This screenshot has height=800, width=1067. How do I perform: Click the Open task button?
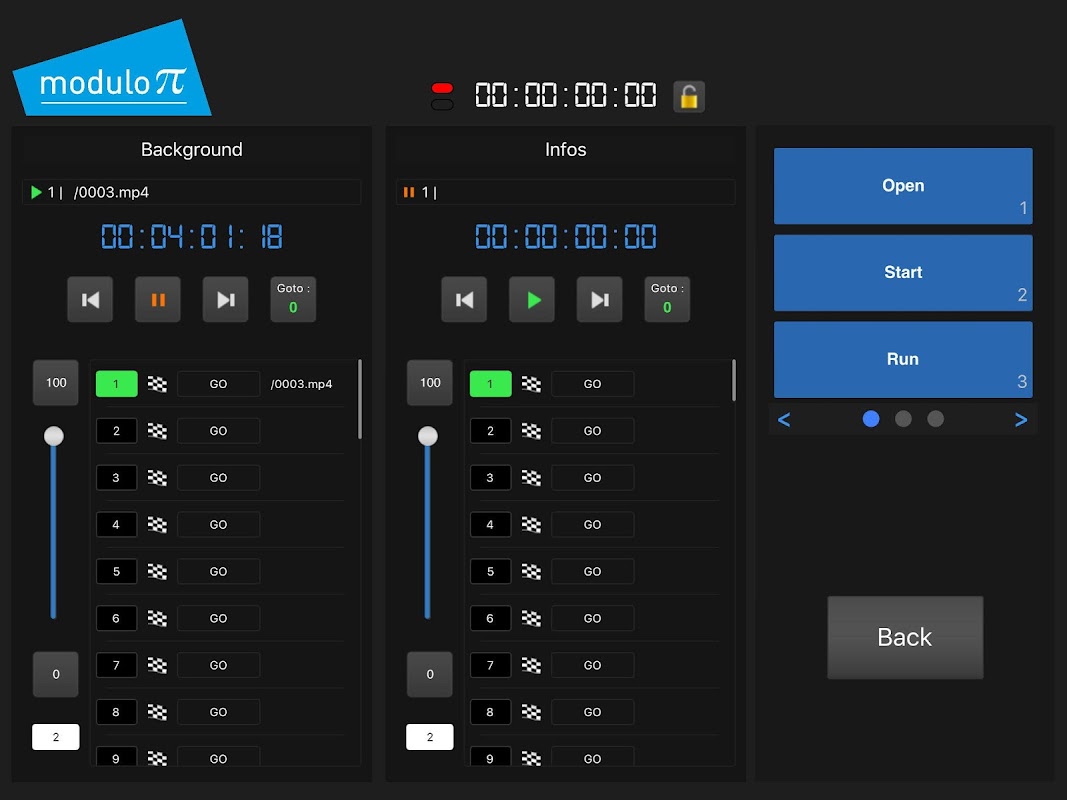903,186
